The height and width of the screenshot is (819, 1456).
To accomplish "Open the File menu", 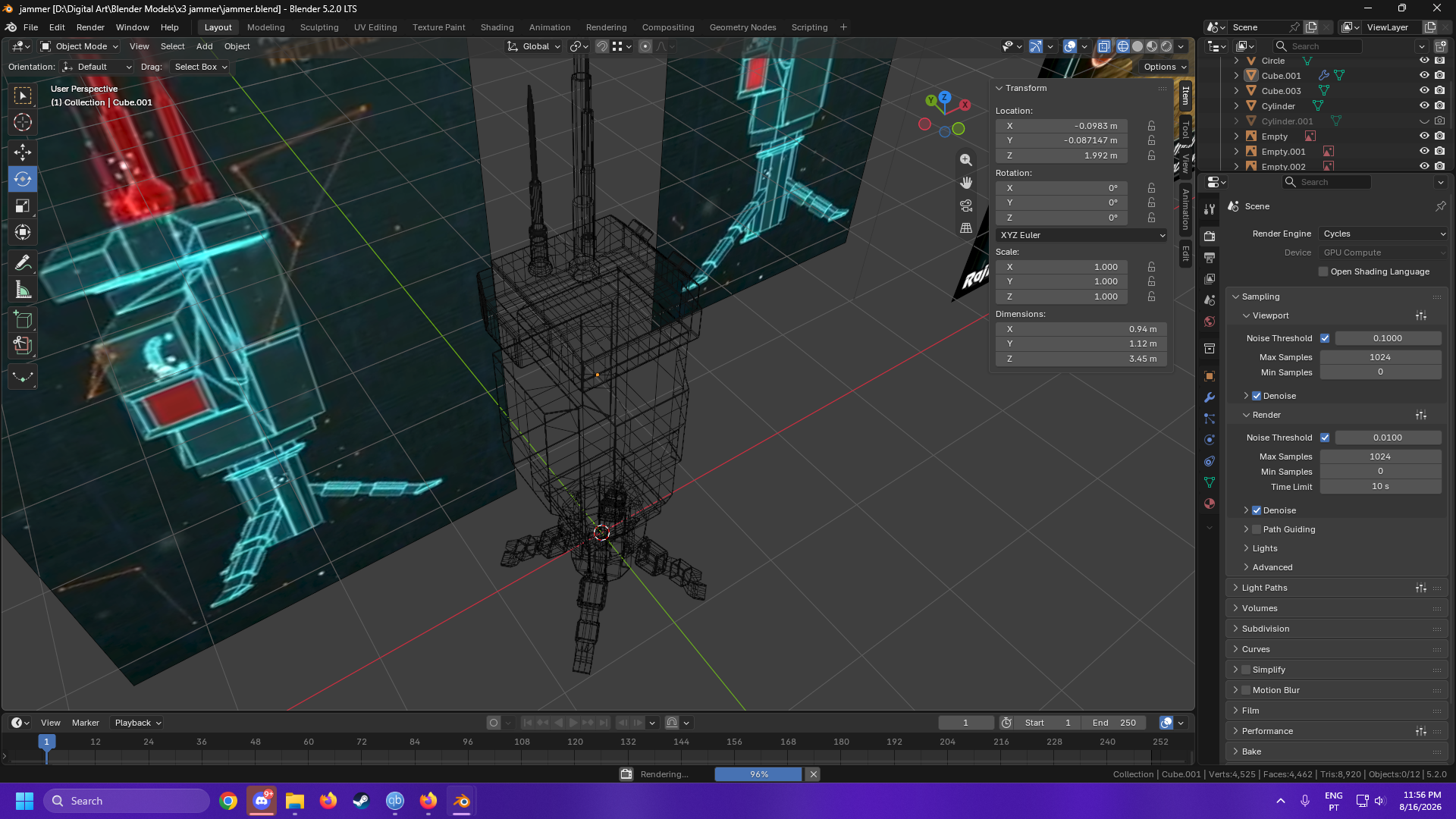I will point(30,27).
